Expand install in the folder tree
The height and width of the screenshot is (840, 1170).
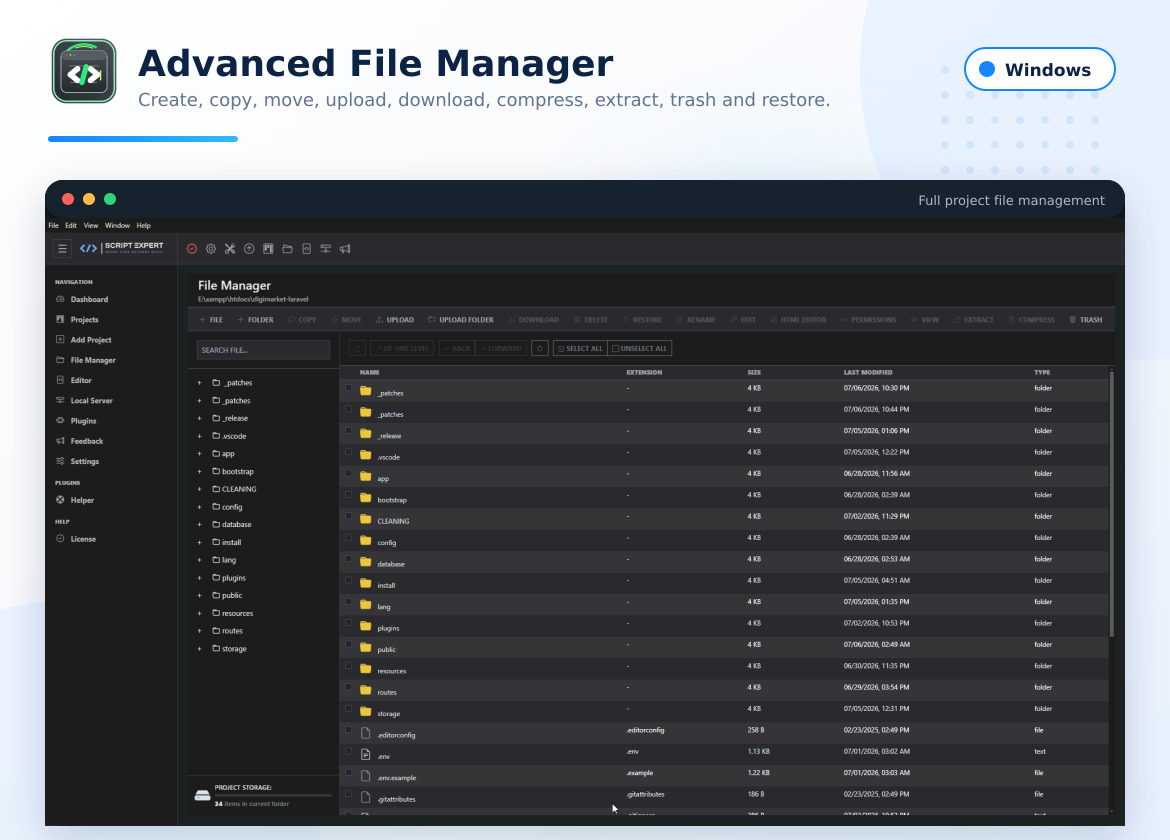[x=199, y=542]
